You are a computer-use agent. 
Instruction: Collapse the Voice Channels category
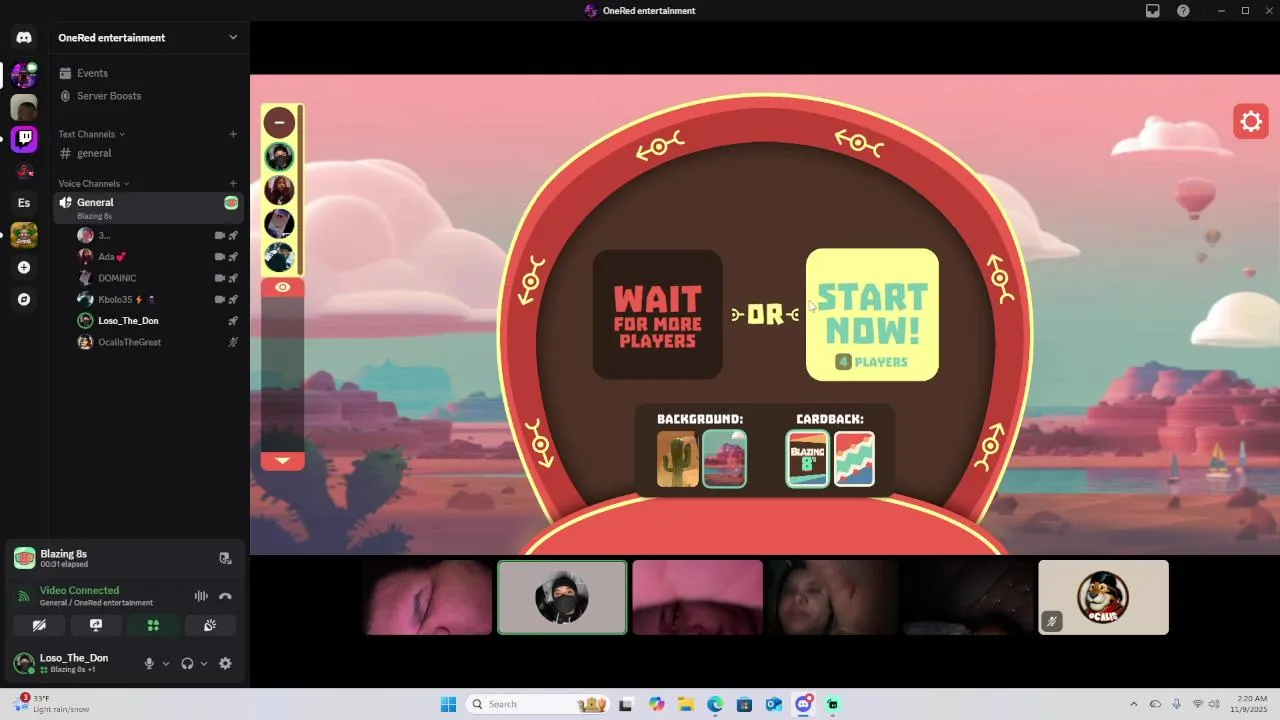coord(94,183)
